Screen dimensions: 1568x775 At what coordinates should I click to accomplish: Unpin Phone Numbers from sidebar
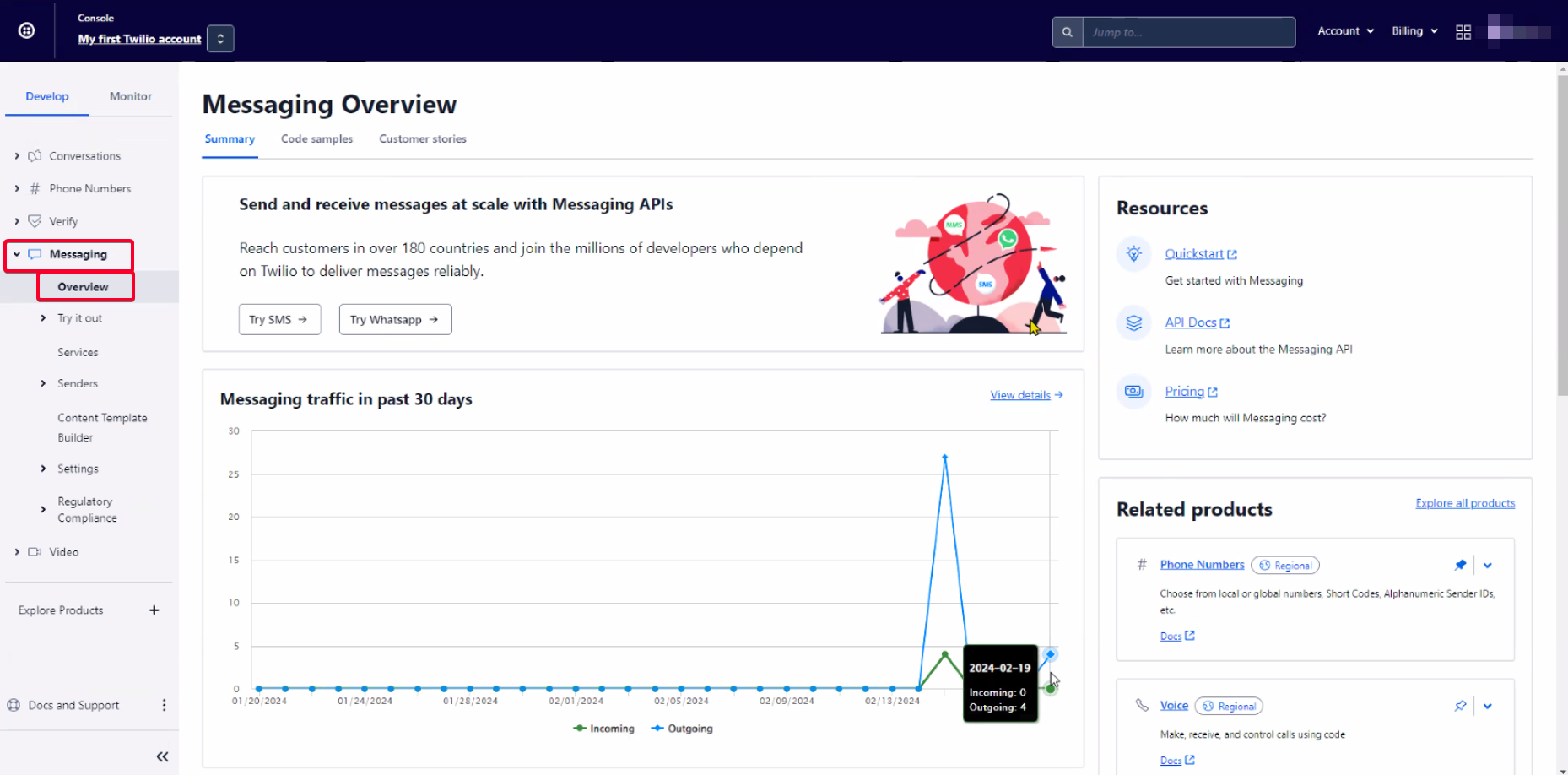point(1460,566)
